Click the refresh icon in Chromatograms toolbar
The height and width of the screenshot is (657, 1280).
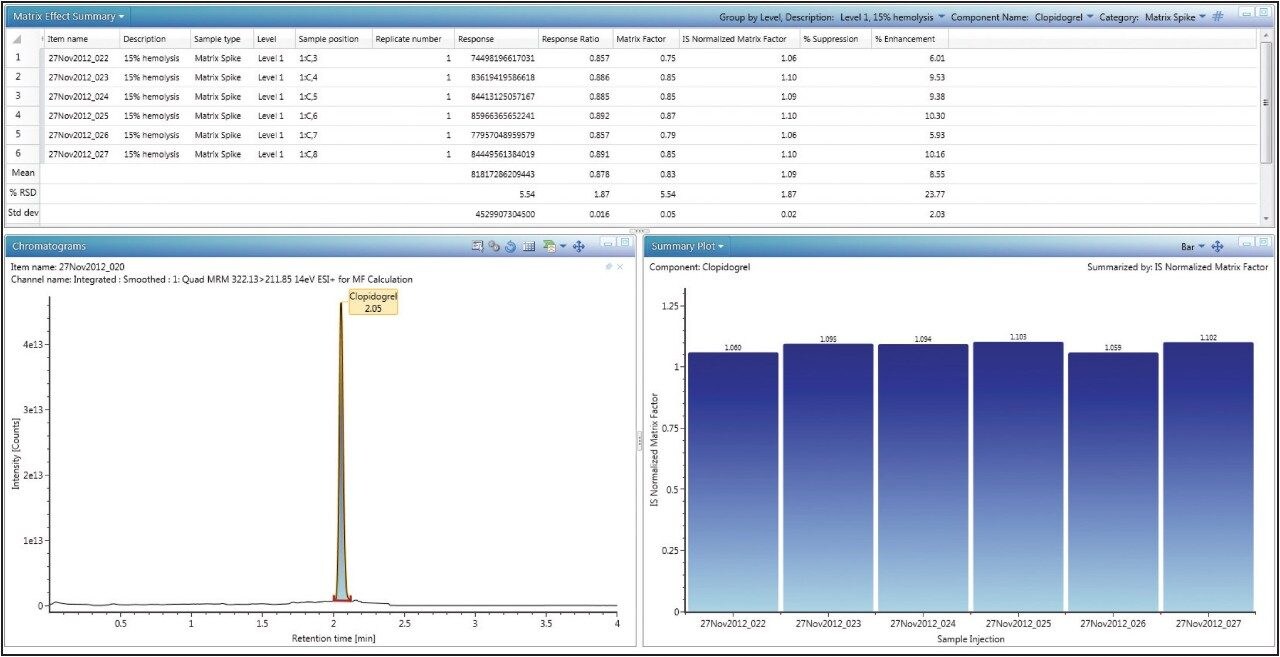[510, 246]
